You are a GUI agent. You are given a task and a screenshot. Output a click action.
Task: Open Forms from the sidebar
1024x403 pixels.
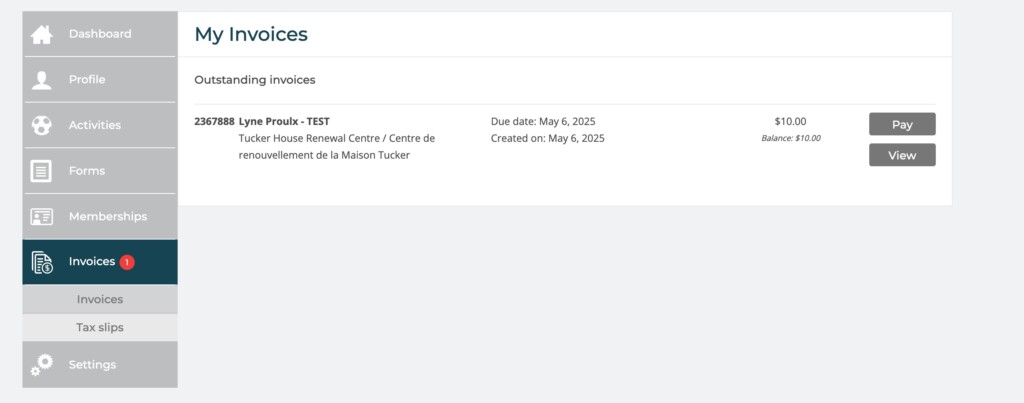100,171
